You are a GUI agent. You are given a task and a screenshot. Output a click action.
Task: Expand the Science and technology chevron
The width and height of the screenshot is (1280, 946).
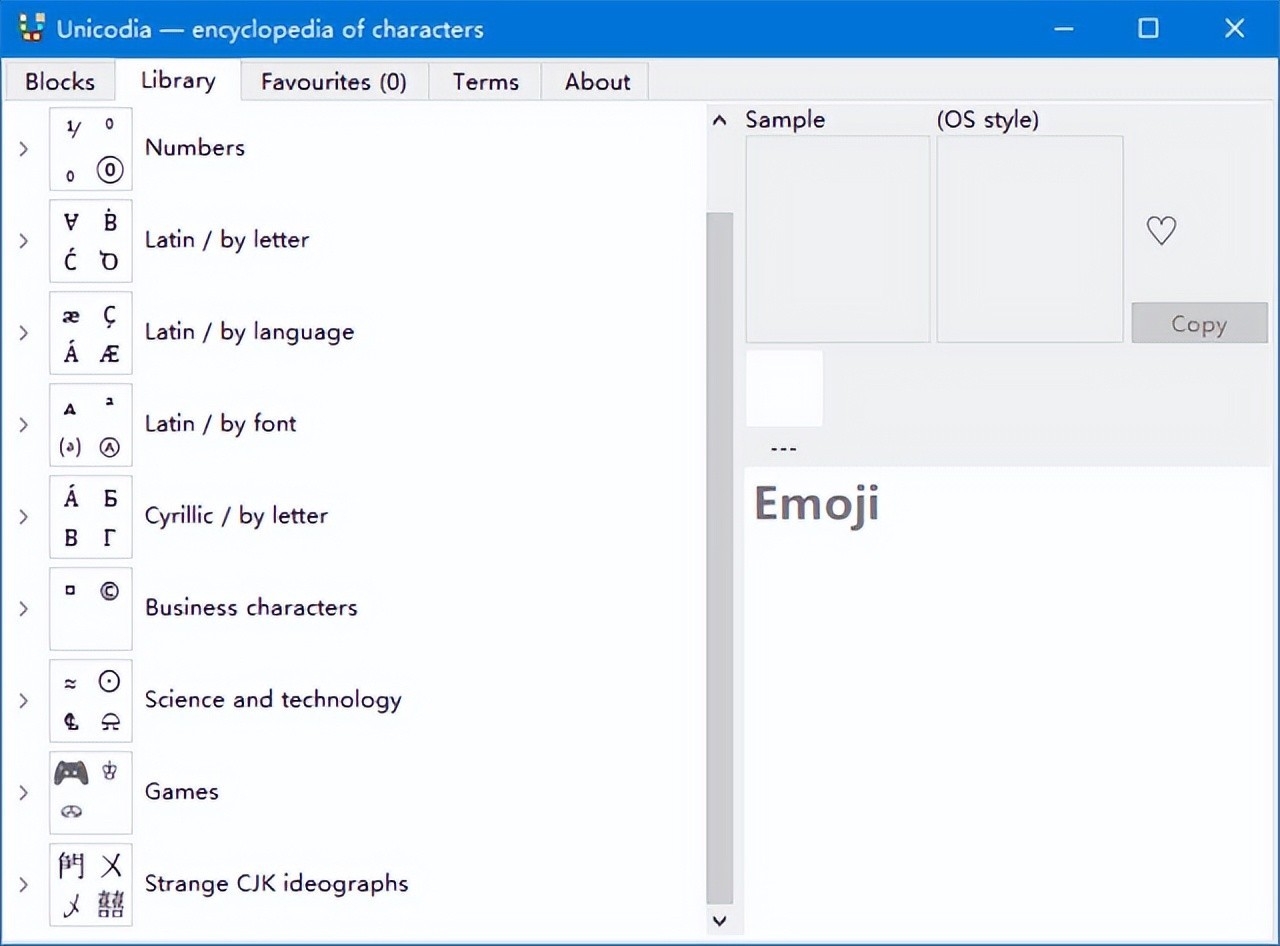click(x=24, y=701)
